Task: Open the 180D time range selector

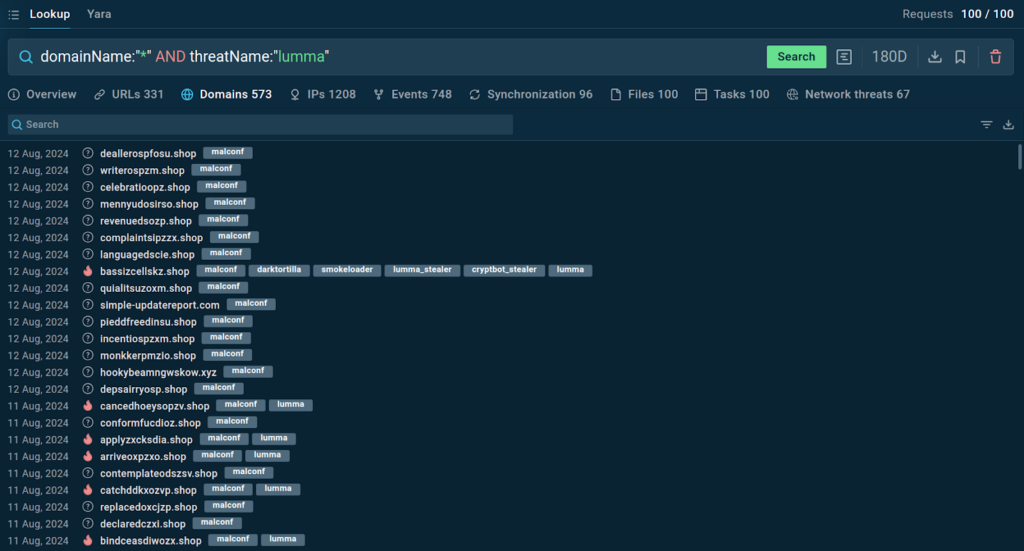Action: [x=889, y=57]
